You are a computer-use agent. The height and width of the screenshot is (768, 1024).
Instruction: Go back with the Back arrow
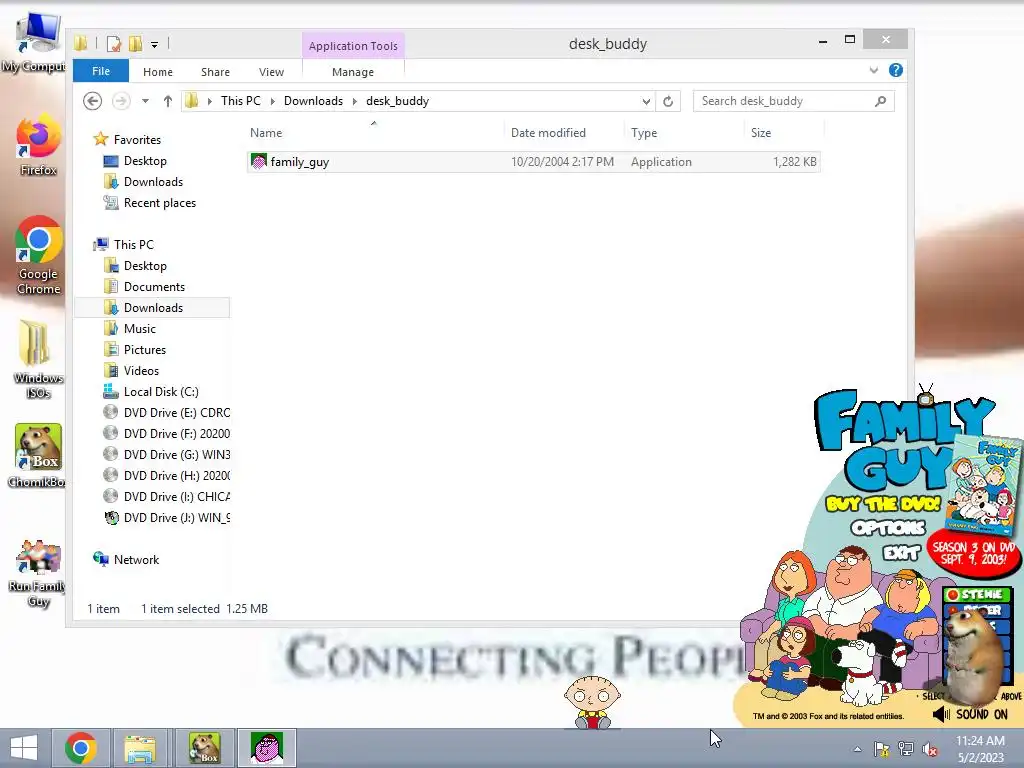(x=93, y=101)
